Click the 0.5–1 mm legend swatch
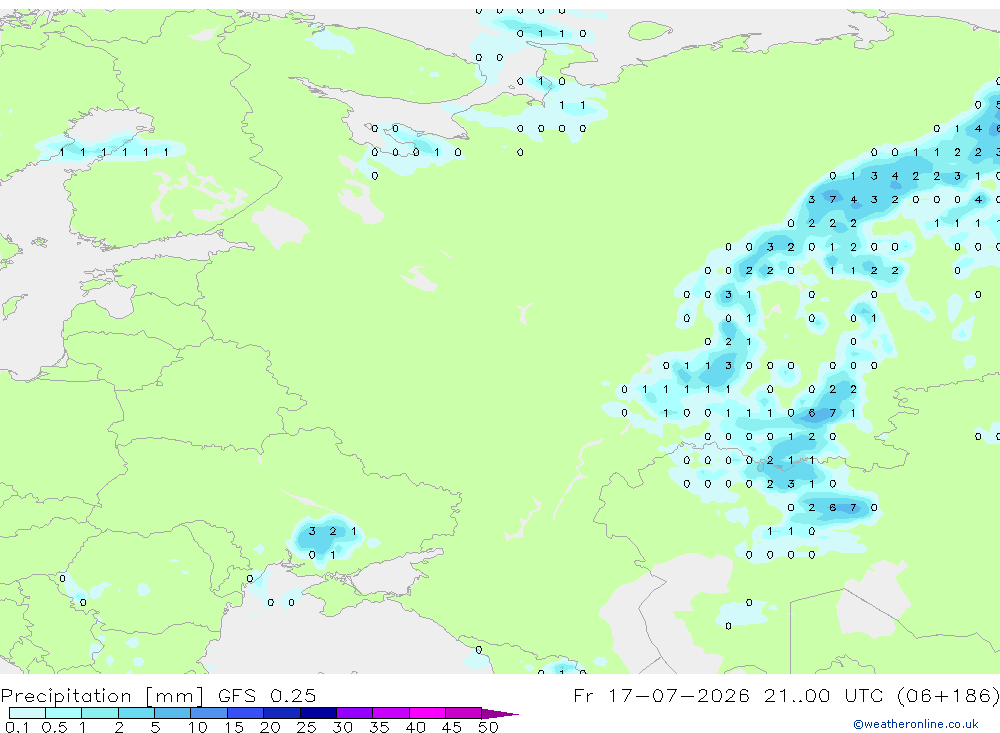This screenshot has width=1000, height=733. tap(63, 713)
